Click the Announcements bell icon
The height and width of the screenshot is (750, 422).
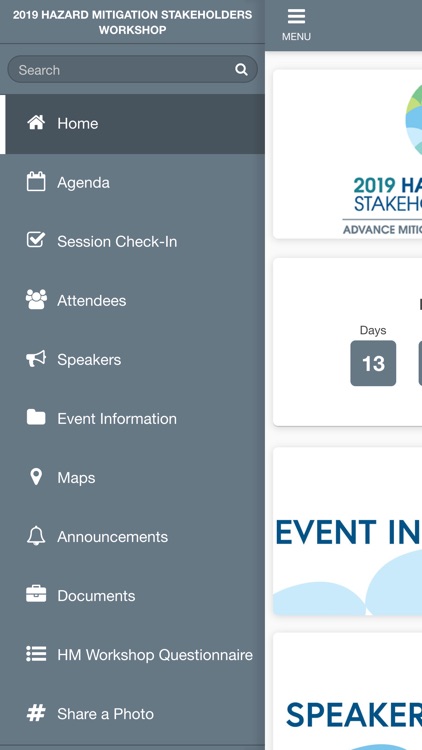point(36,536)
